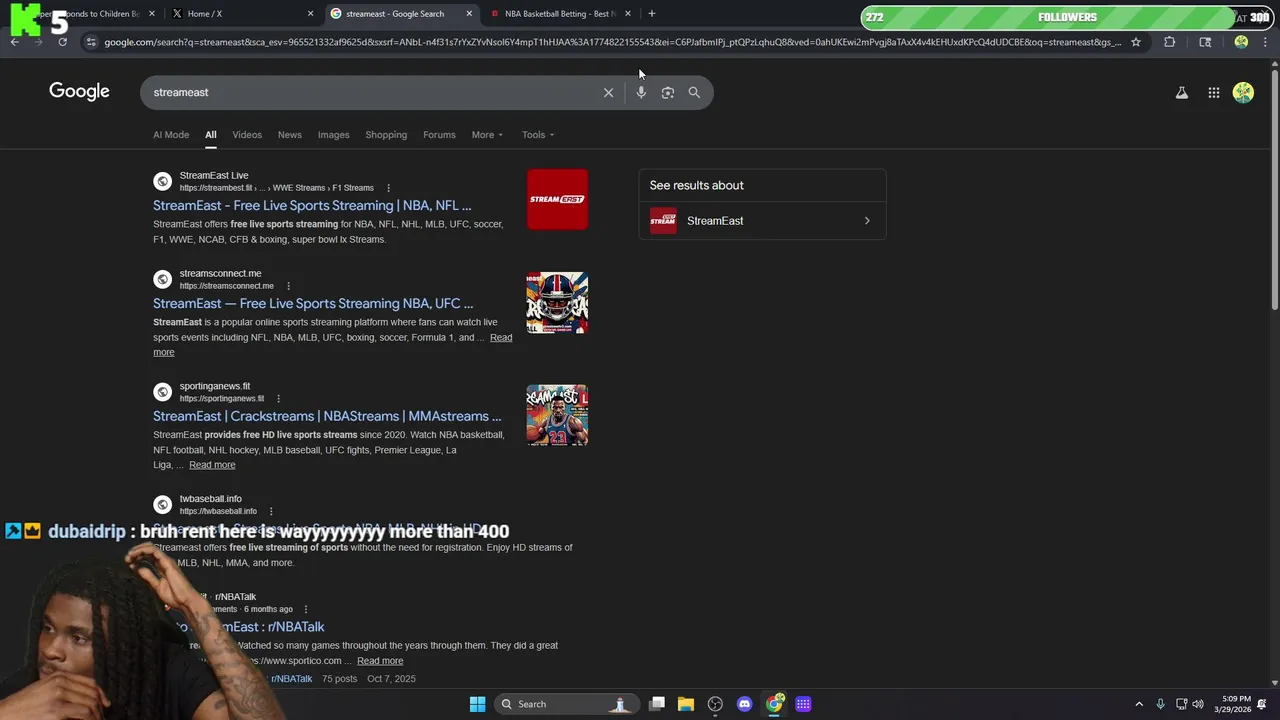Switch to Shopping results tab
This screenshot has height=720, width=1280.
click(386, 135)
